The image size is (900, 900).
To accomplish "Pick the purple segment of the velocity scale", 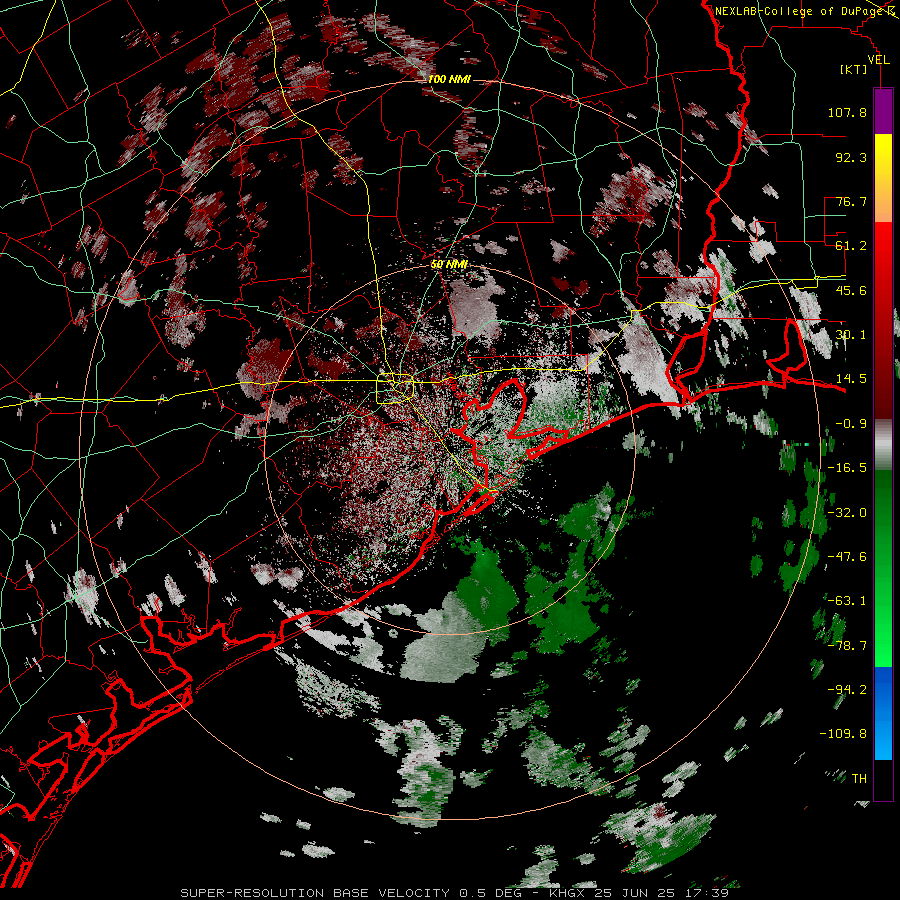I will coord(883,111).
